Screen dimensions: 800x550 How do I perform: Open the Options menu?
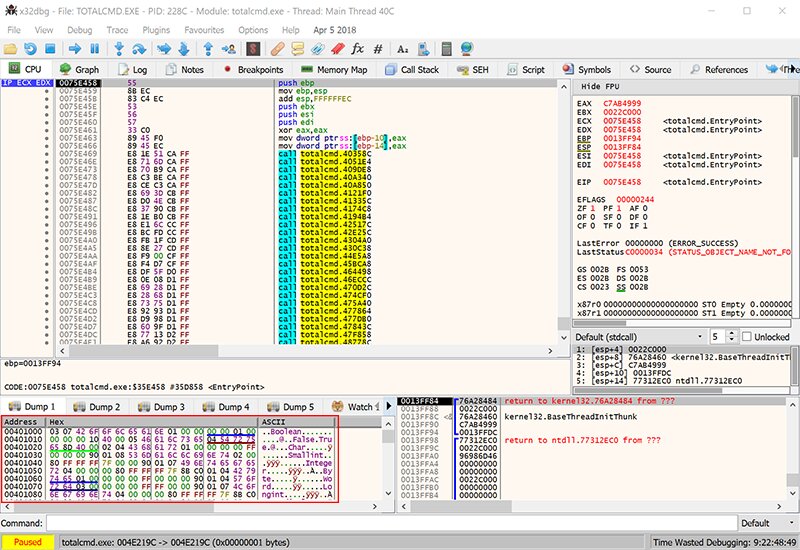click(253, 30)
